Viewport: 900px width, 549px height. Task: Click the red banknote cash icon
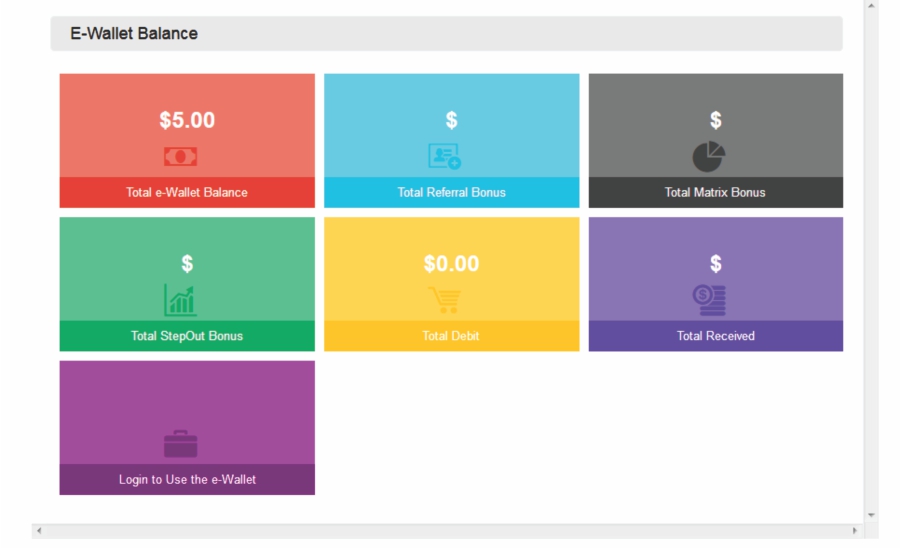pos(180,157)
